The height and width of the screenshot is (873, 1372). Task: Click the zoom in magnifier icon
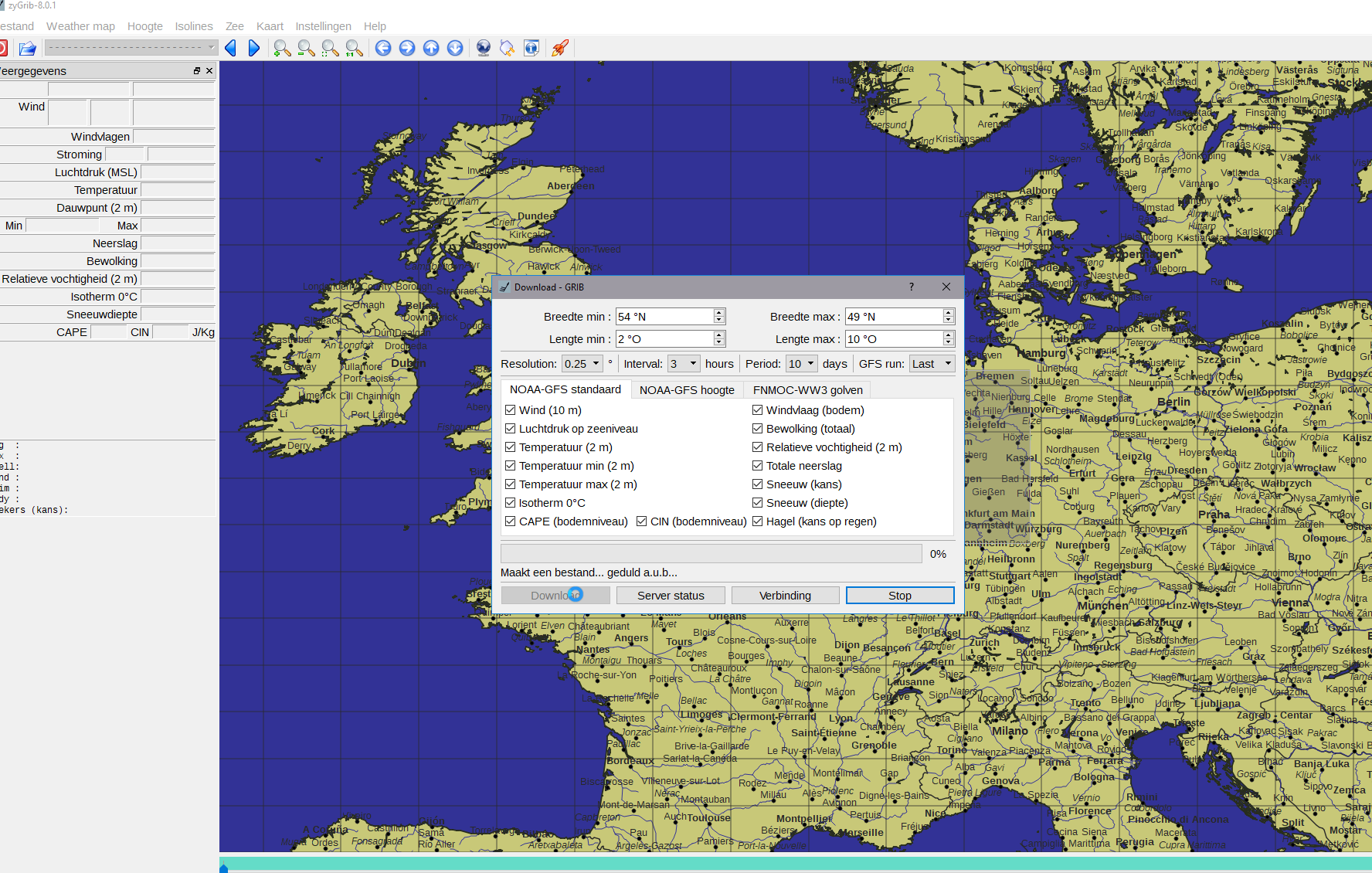click(x=282, y=49)
